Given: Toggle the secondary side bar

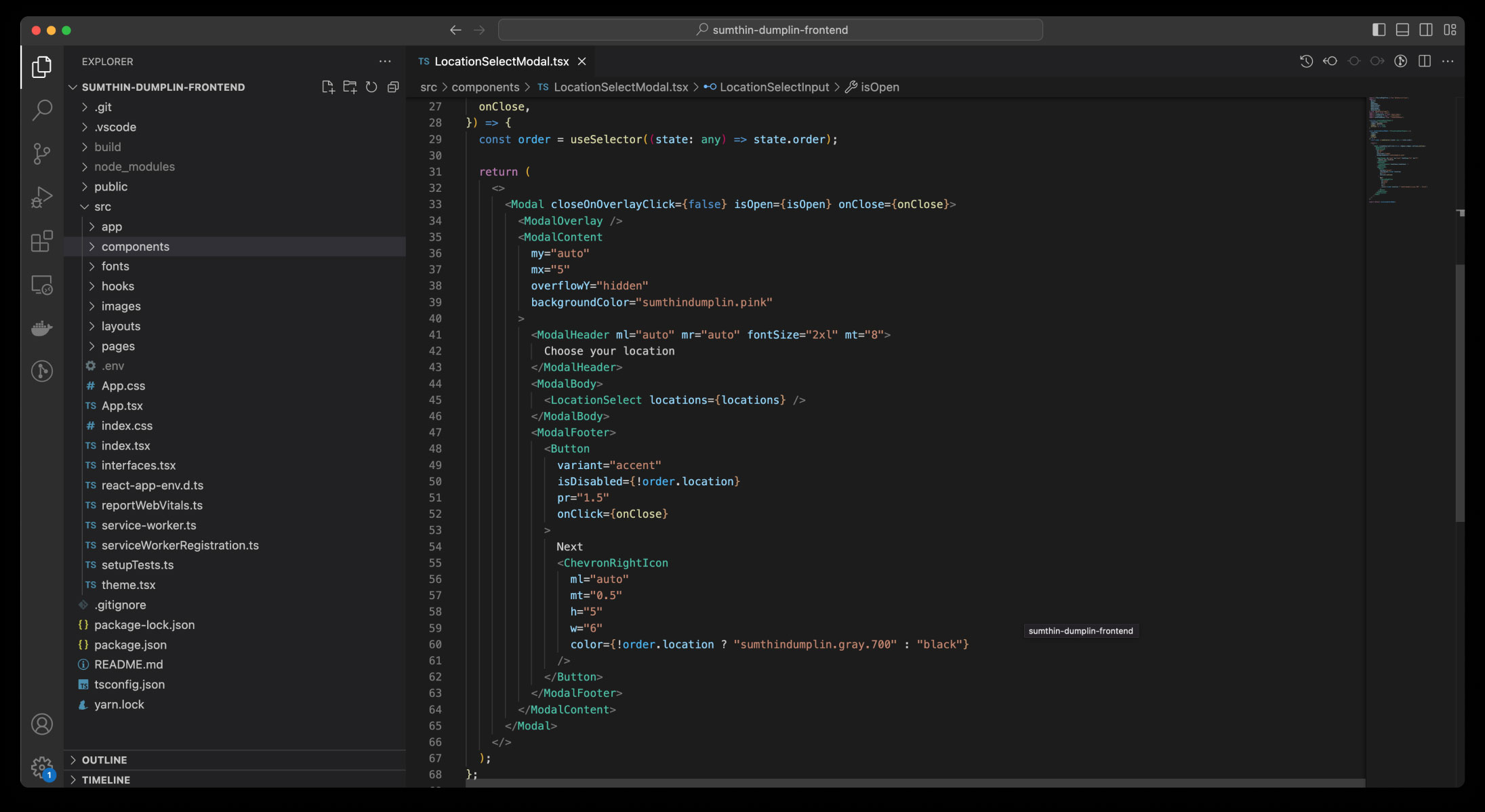Looking at the screenshot, I should point(1426,30).
